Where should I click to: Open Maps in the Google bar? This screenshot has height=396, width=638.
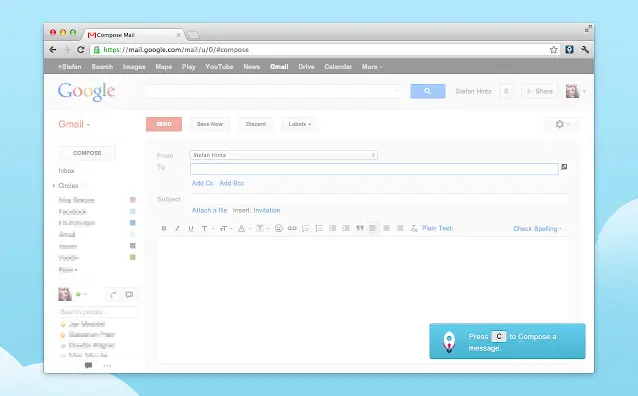(164, 67)
